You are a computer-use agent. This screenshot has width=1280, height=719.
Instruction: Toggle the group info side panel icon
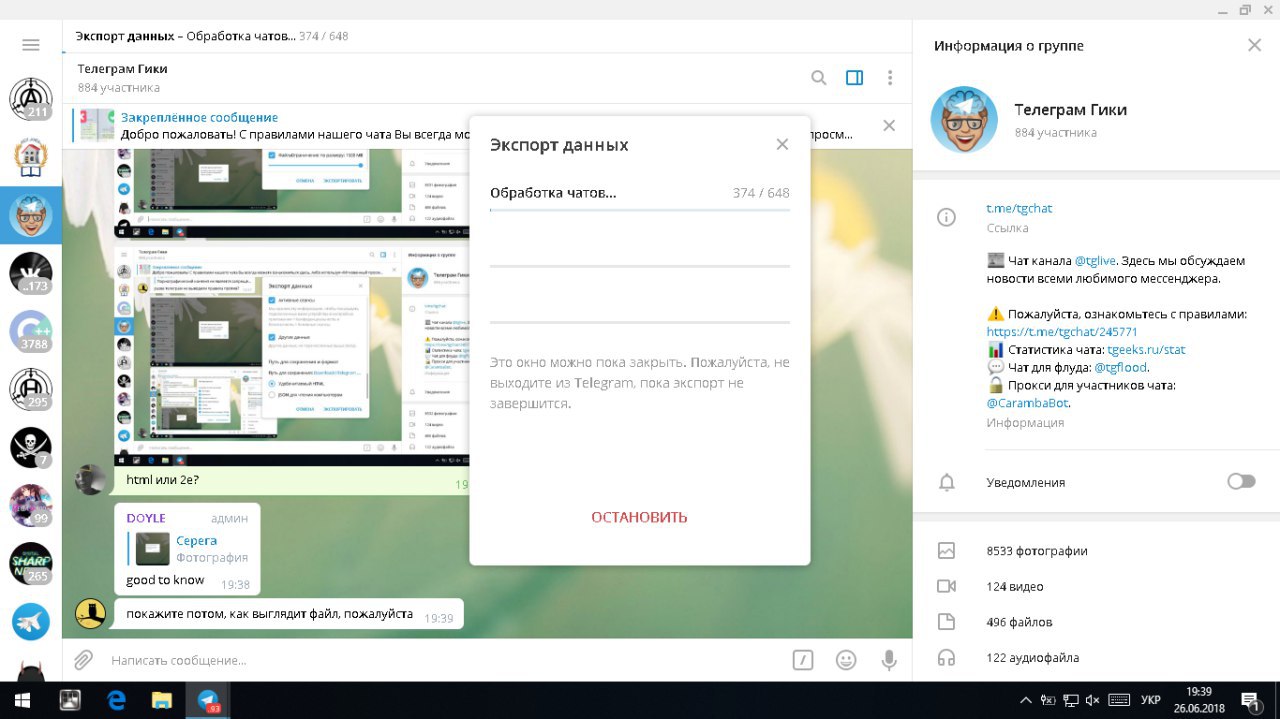[855, 78]
